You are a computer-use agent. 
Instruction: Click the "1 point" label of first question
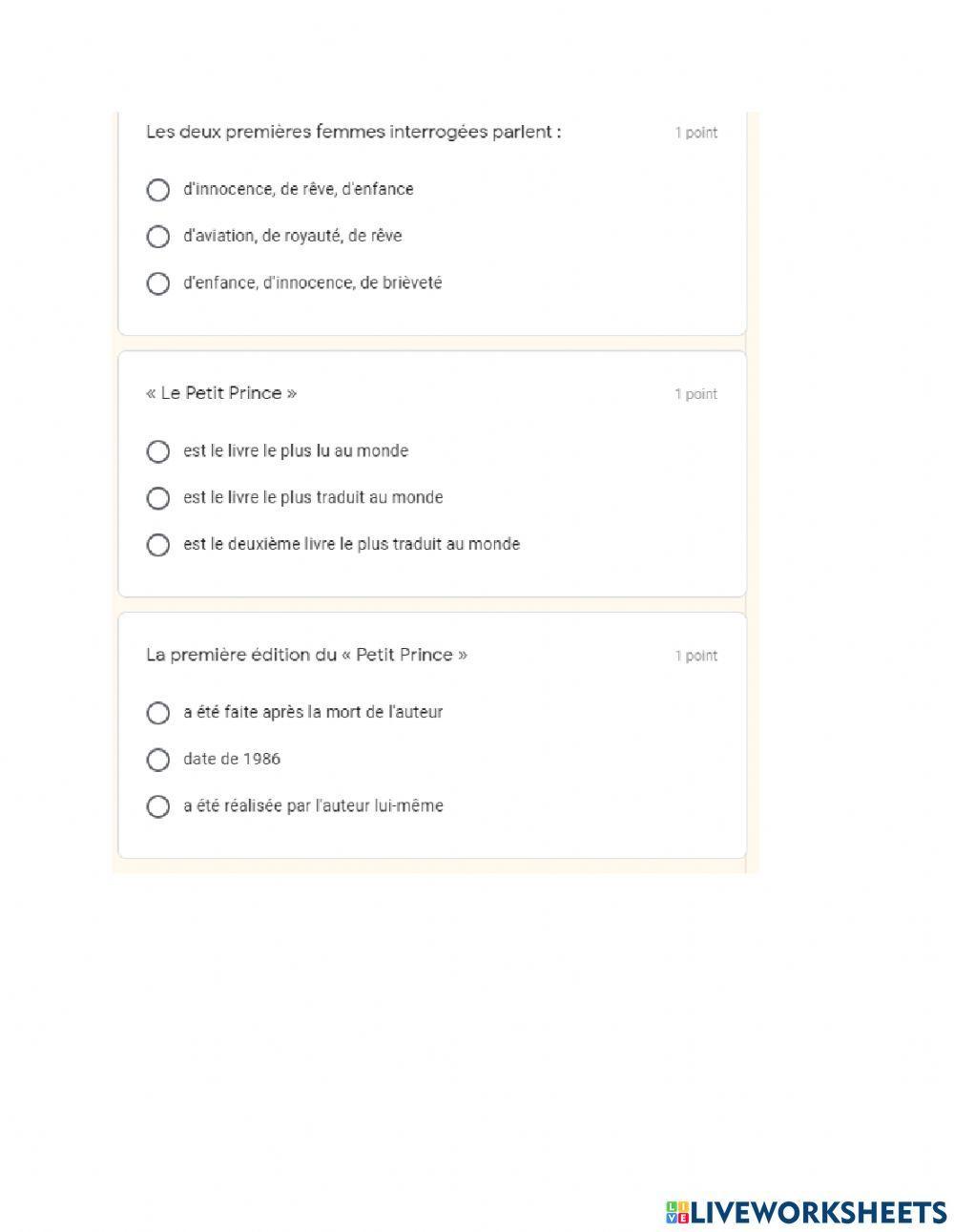click(x=696, y=133)
